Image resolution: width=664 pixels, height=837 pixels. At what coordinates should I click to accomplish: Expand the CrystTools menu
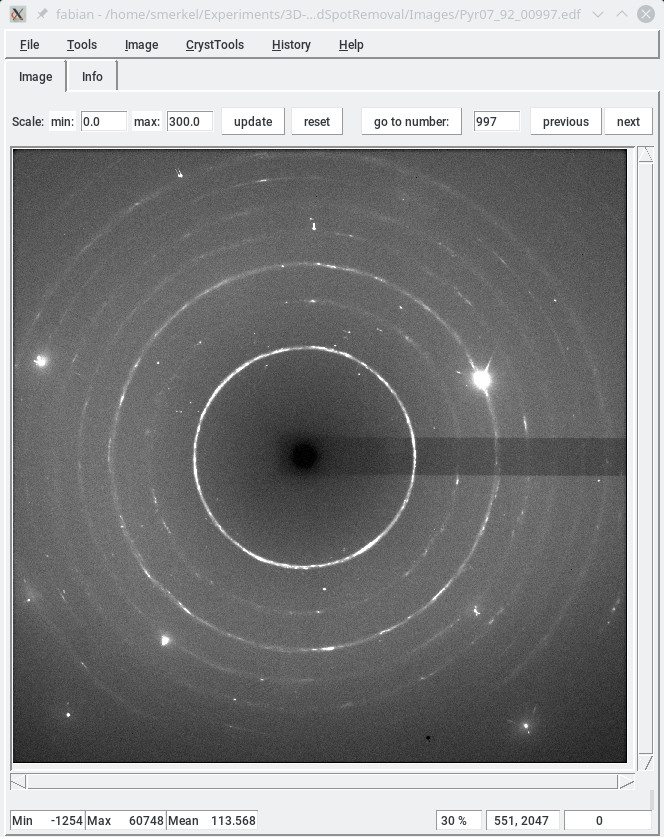coord(214,45)
